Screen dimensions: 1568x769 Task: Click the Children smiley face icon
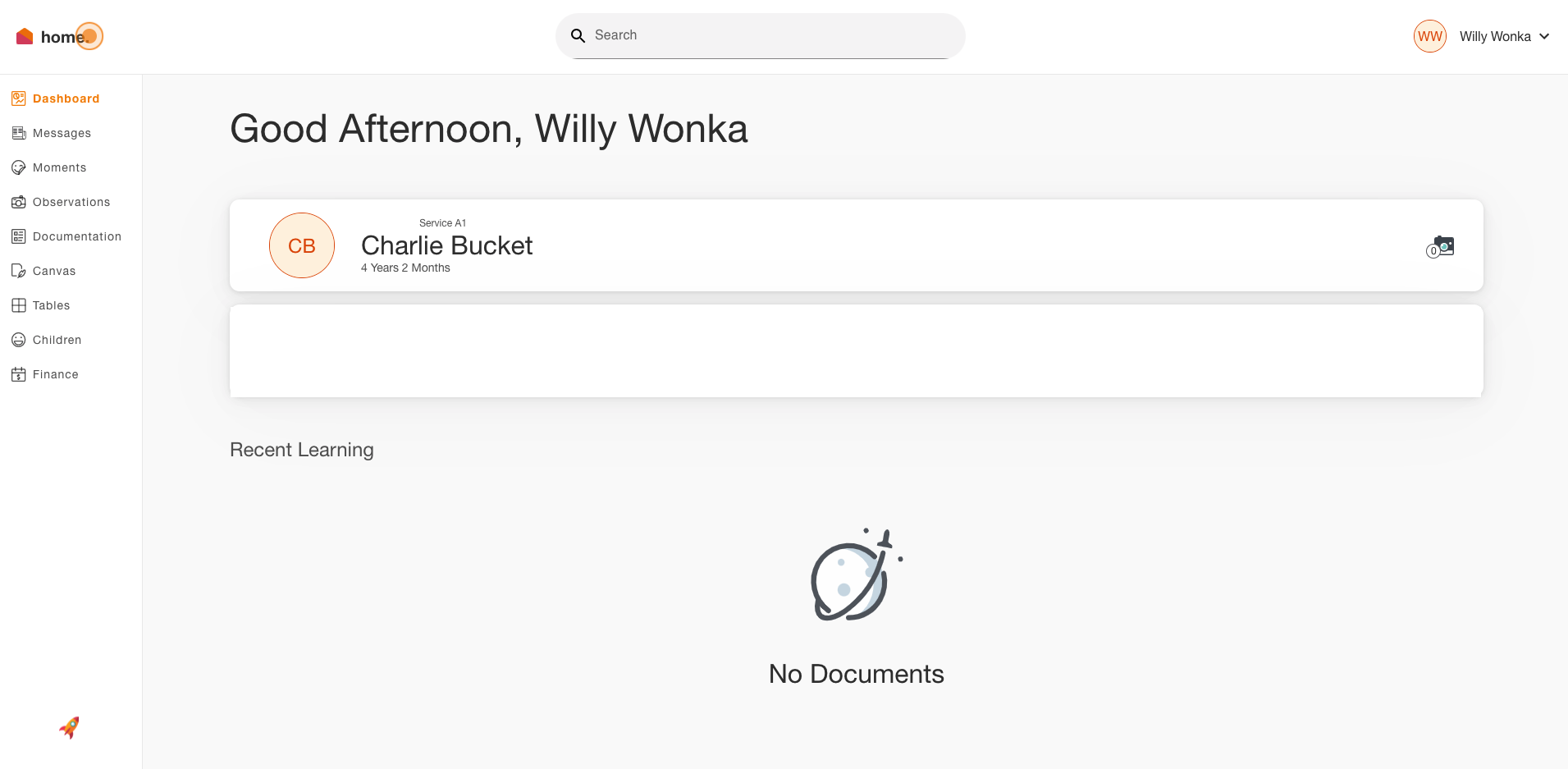pos(19,340)
